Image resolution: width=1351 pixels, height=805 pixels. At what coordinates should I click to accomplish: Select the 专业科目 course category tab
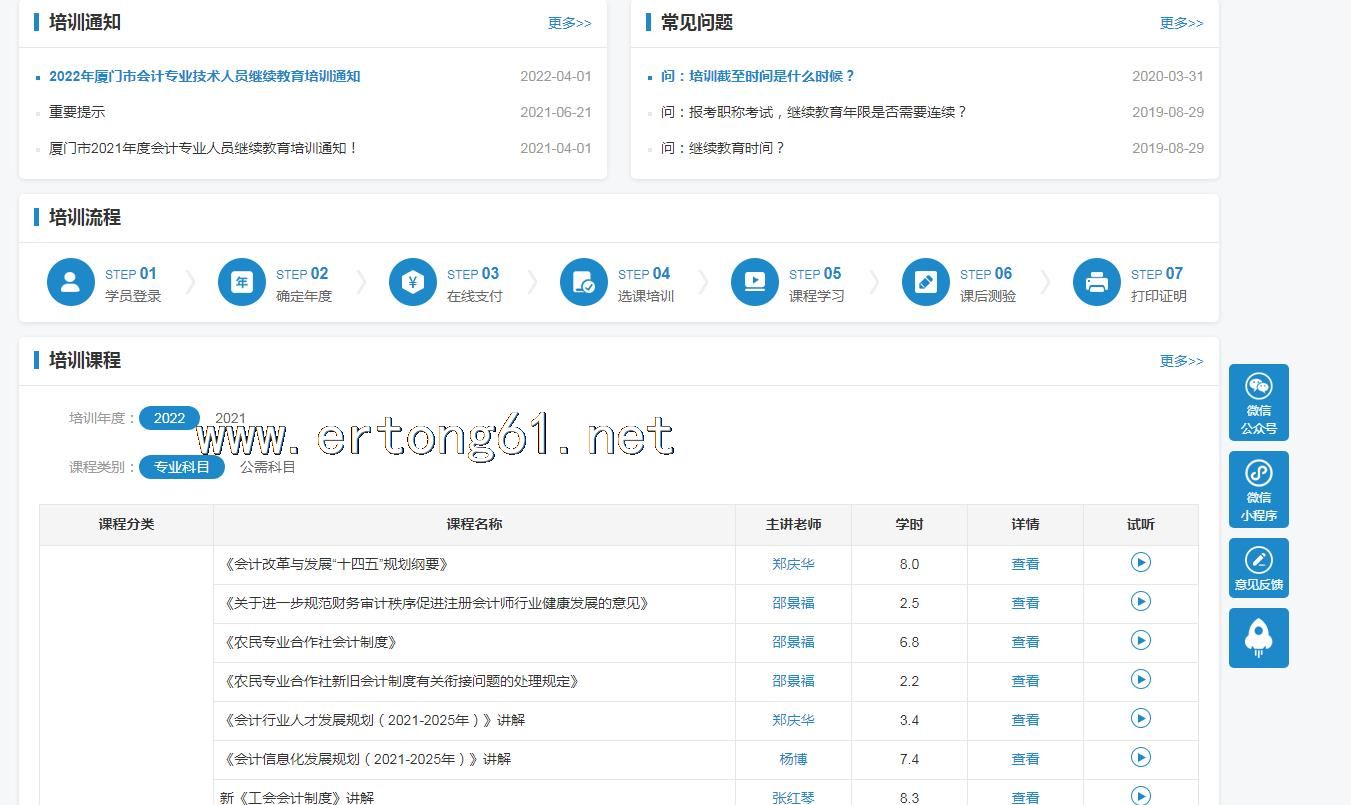point(182,467)
